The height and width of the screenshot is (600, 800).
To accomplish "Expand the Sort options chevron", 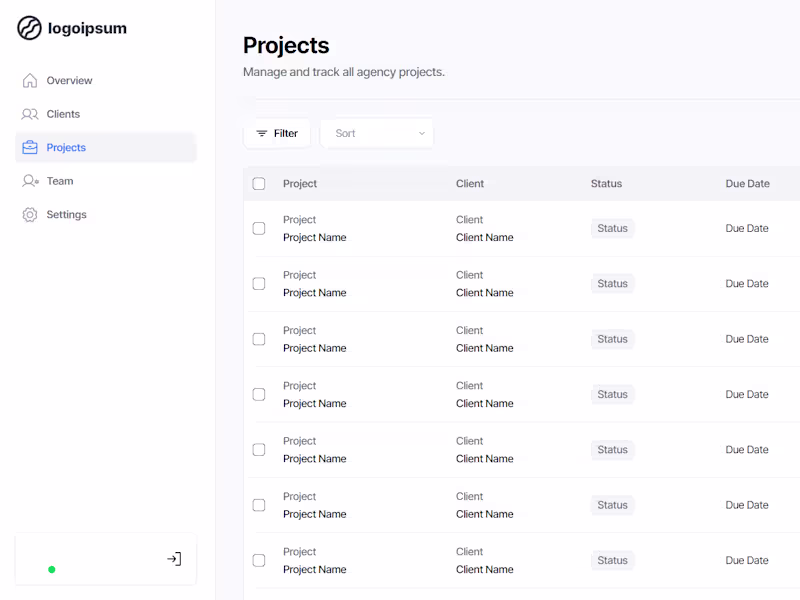I will pos(420,133).
